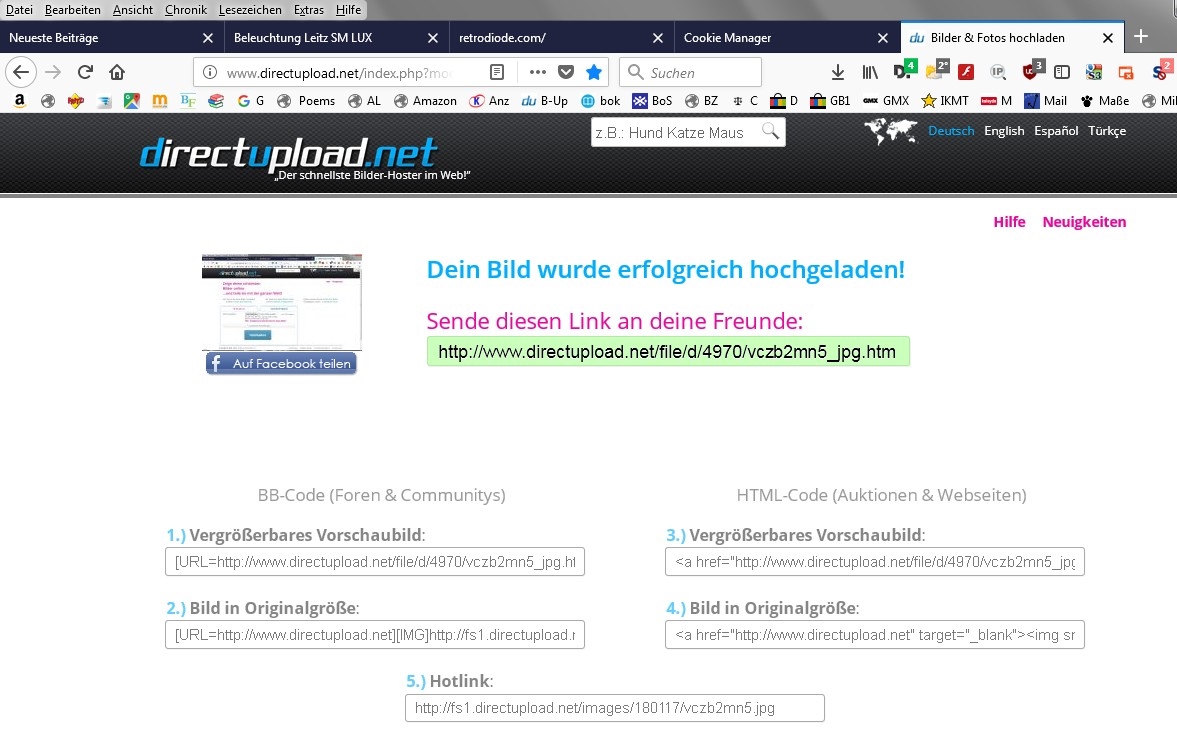This screenshot has width=1177, height=737.
Task: Click the blue bookmark star icon
Action: click(x=594, y=72)
